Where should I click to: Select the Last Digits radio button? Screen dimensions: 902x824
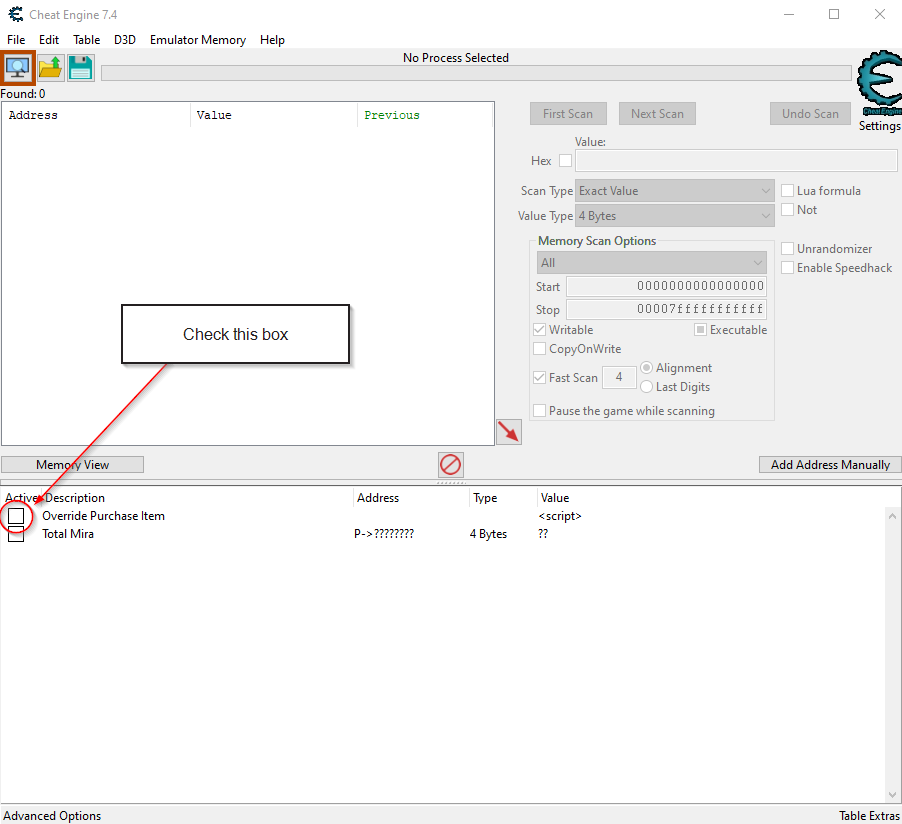[x=647, y=387]
